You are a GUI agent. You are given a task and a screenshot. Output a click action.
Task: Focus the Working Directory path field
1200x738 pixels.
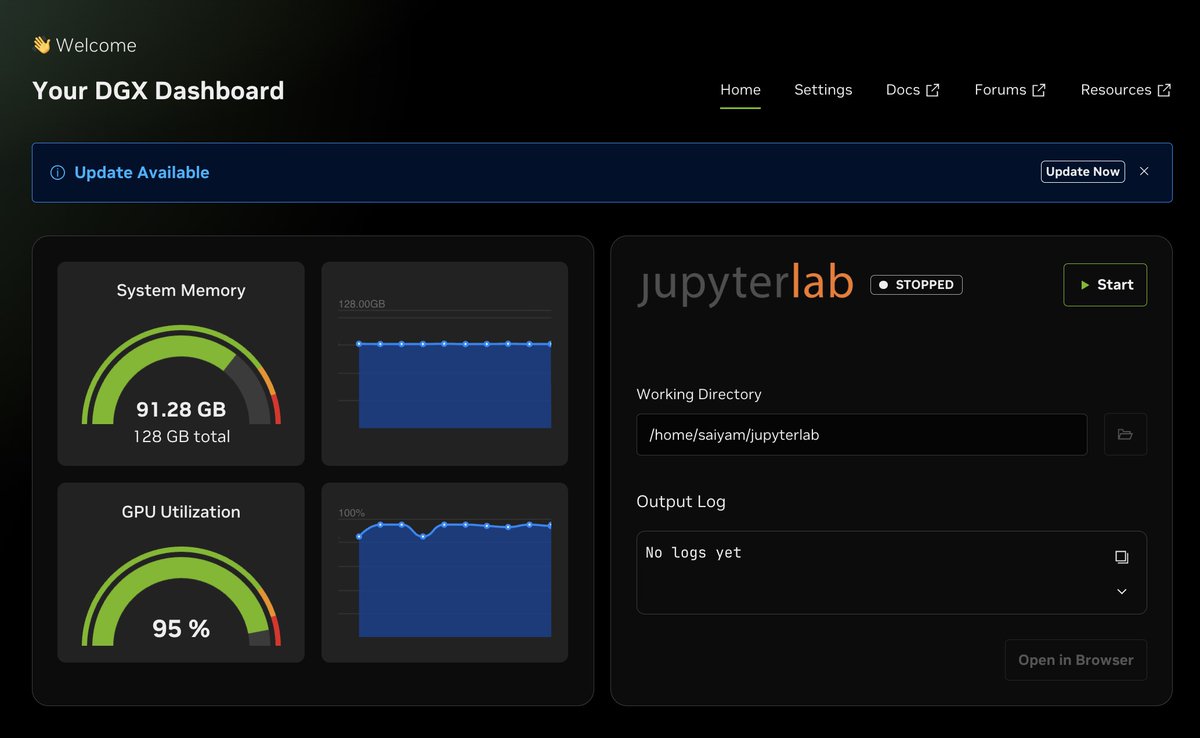pyautogui.click(x=862, y=435)
